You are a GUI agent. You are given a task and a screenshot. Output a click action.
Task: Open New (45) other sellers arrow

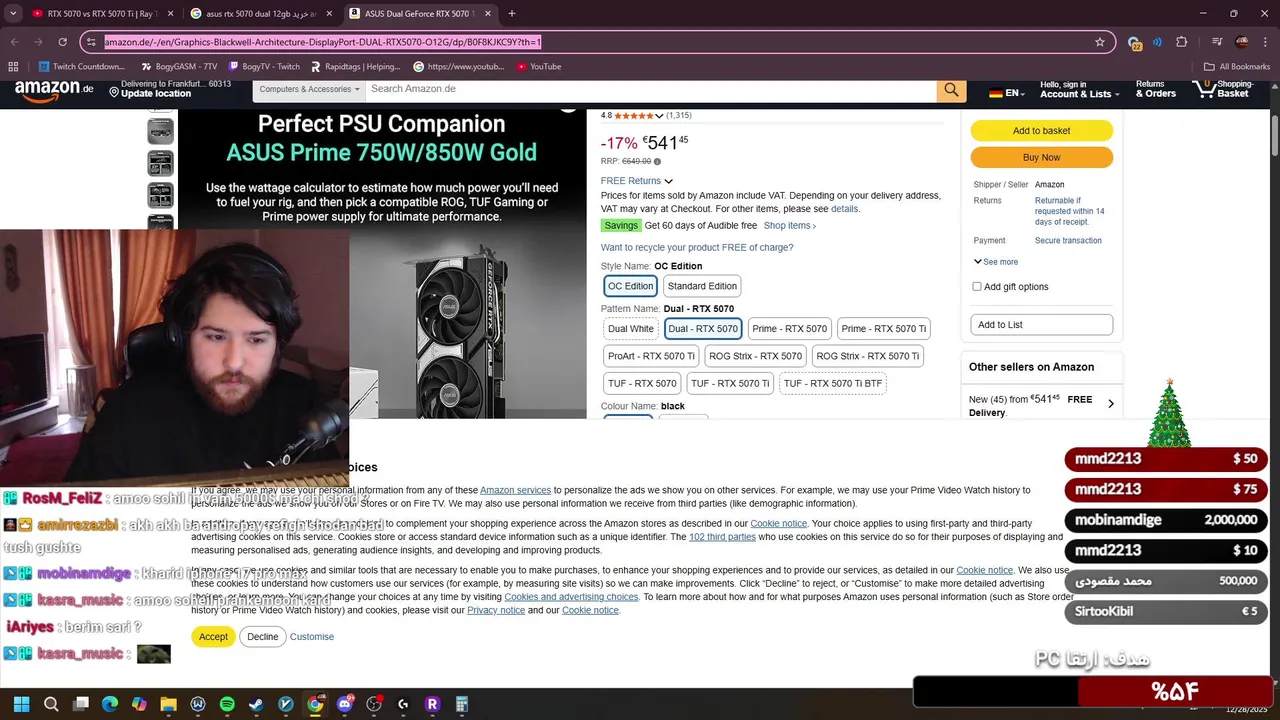(x=1110, y=404)
